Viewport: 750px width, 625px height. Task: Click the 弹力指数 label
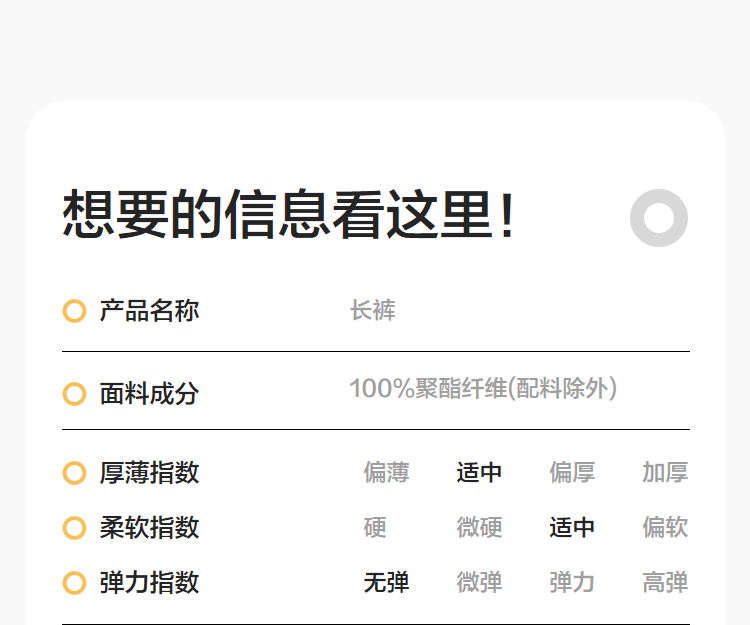(x=149, y=583)
